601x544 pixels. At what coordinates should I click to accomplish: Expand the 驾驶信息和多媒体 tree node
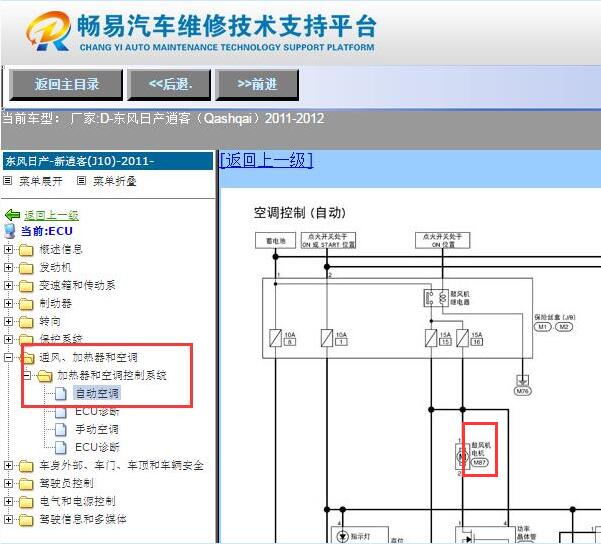[8, 519]
